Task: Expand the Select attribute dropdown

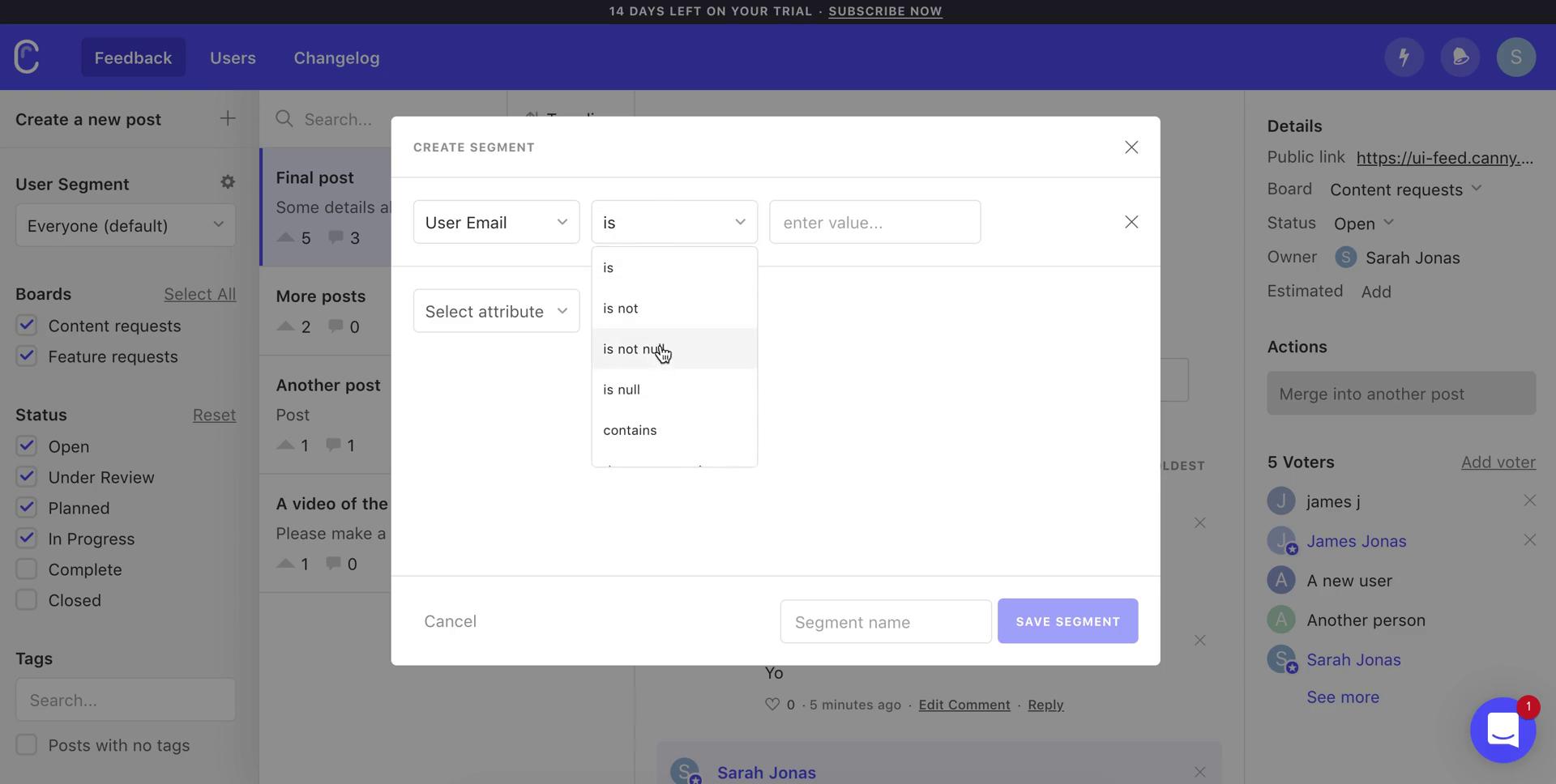Action: click(x=496, y=311)
